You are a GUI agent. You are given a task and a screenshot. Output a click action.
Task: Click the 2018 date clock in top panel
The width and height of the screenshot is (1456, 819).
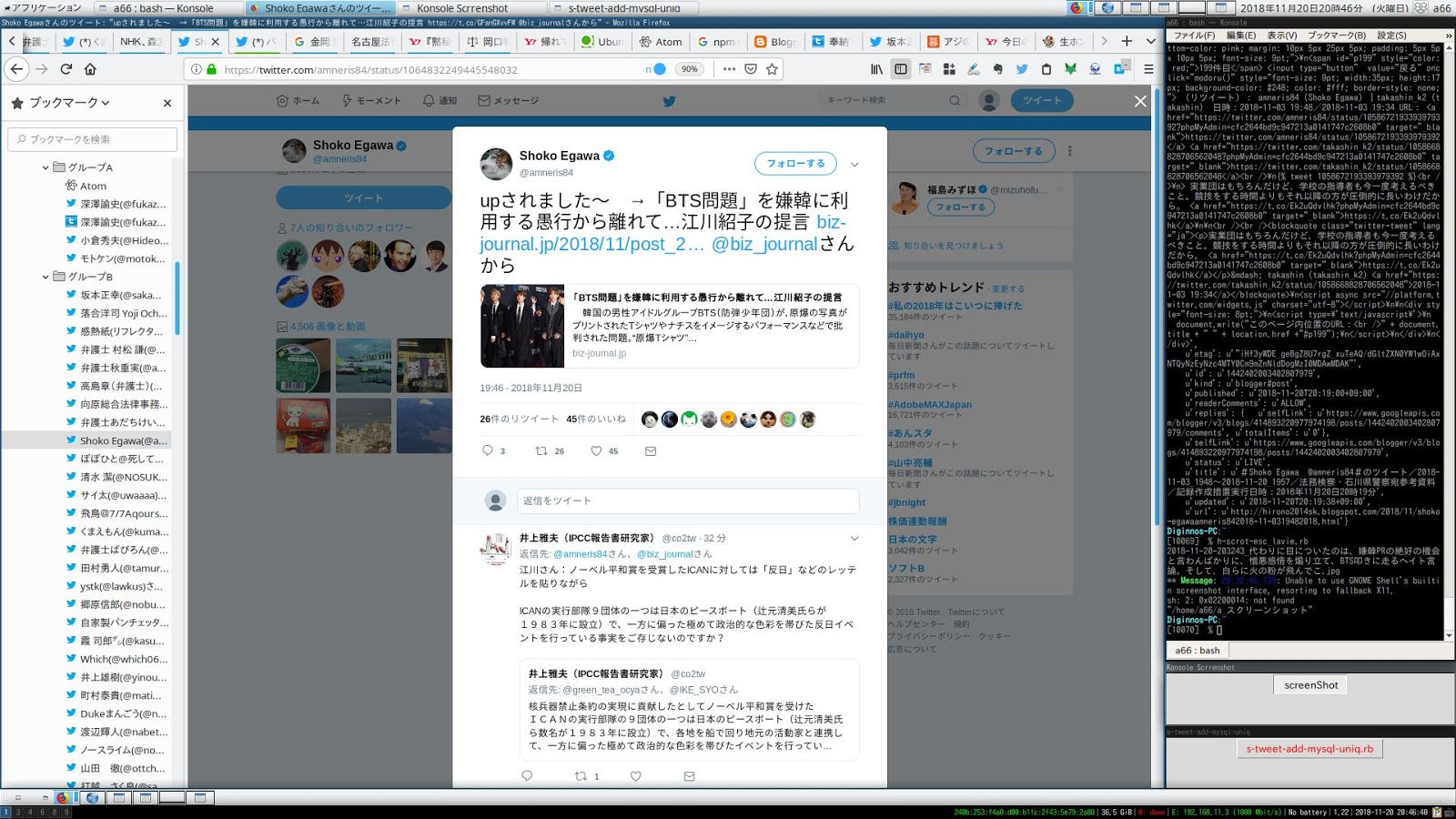point(1324,7)
